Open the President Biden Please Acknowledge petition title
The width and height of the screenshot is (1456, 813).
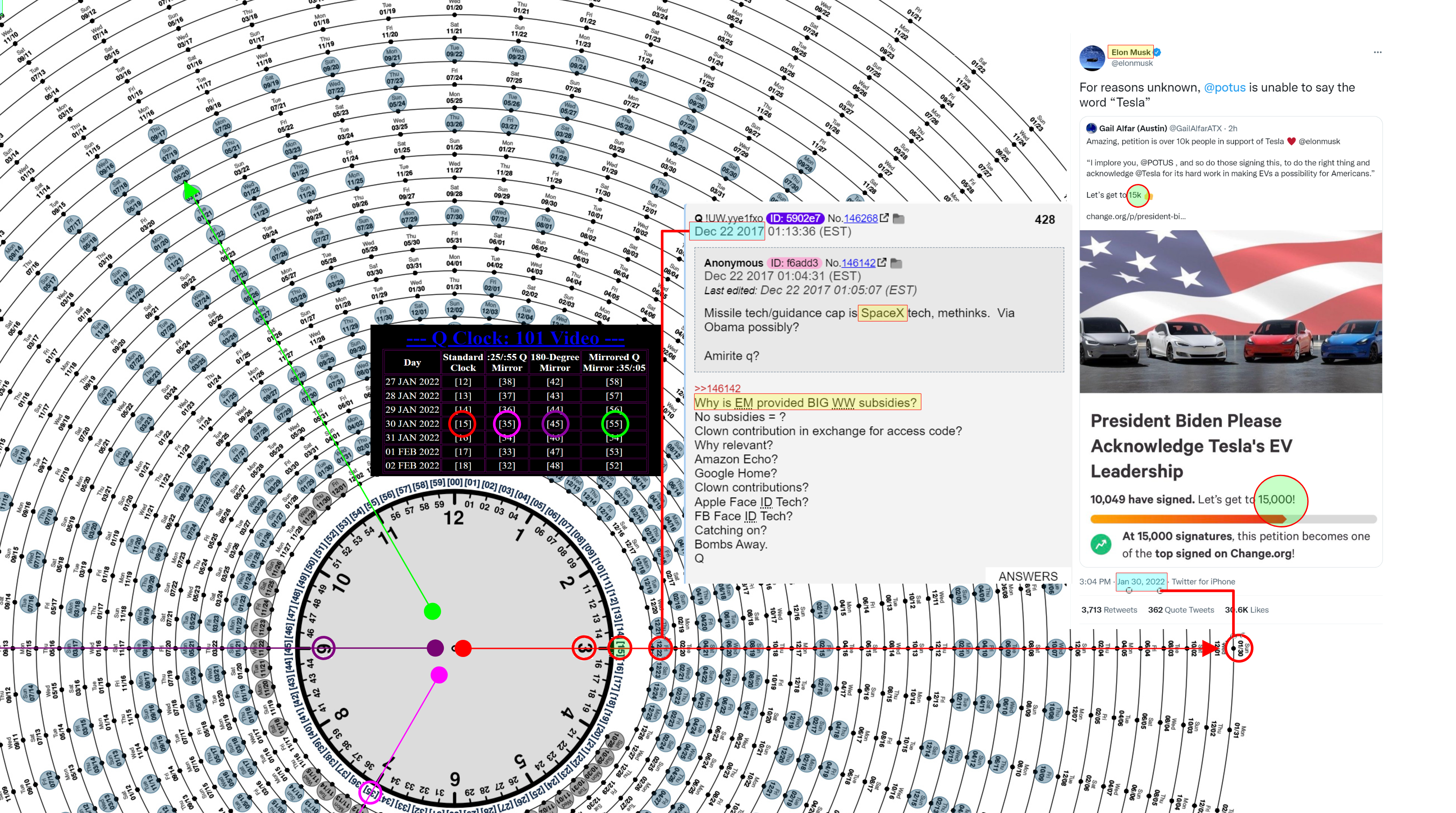[x=1191, y=446]
